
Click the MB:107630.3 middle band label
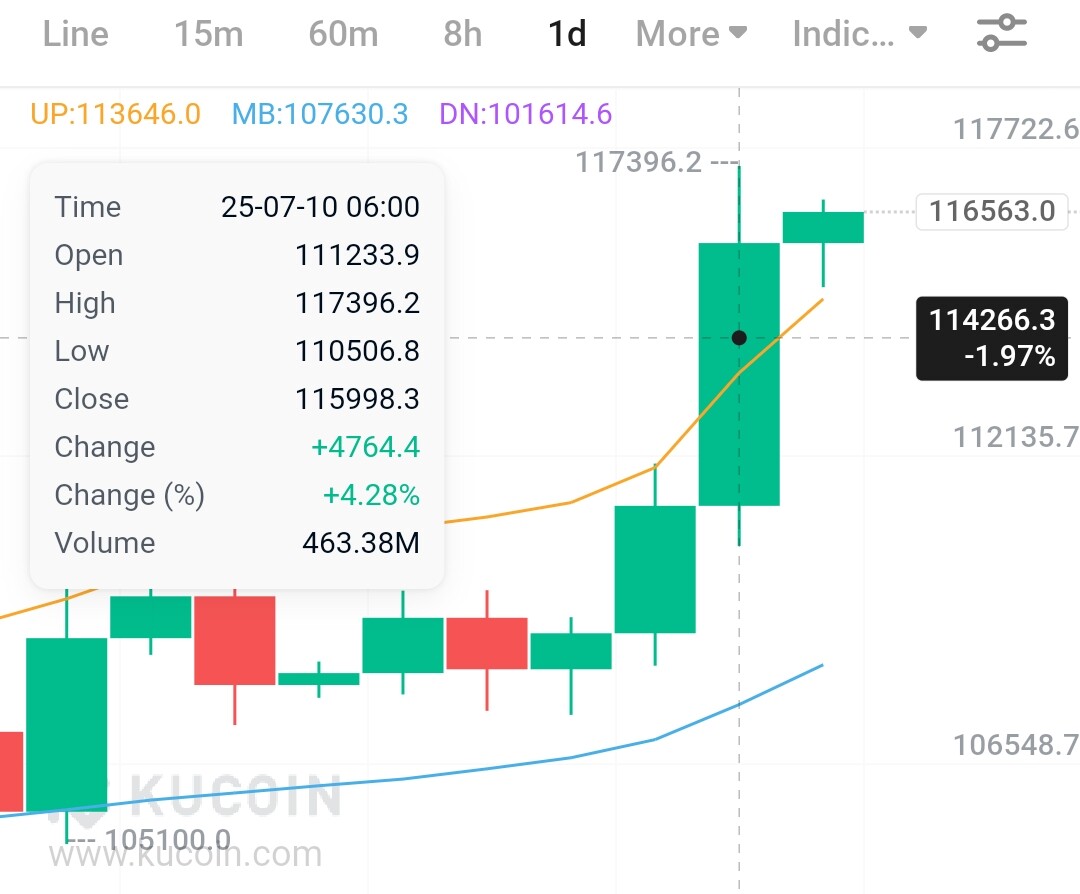(x=320, y=114)
